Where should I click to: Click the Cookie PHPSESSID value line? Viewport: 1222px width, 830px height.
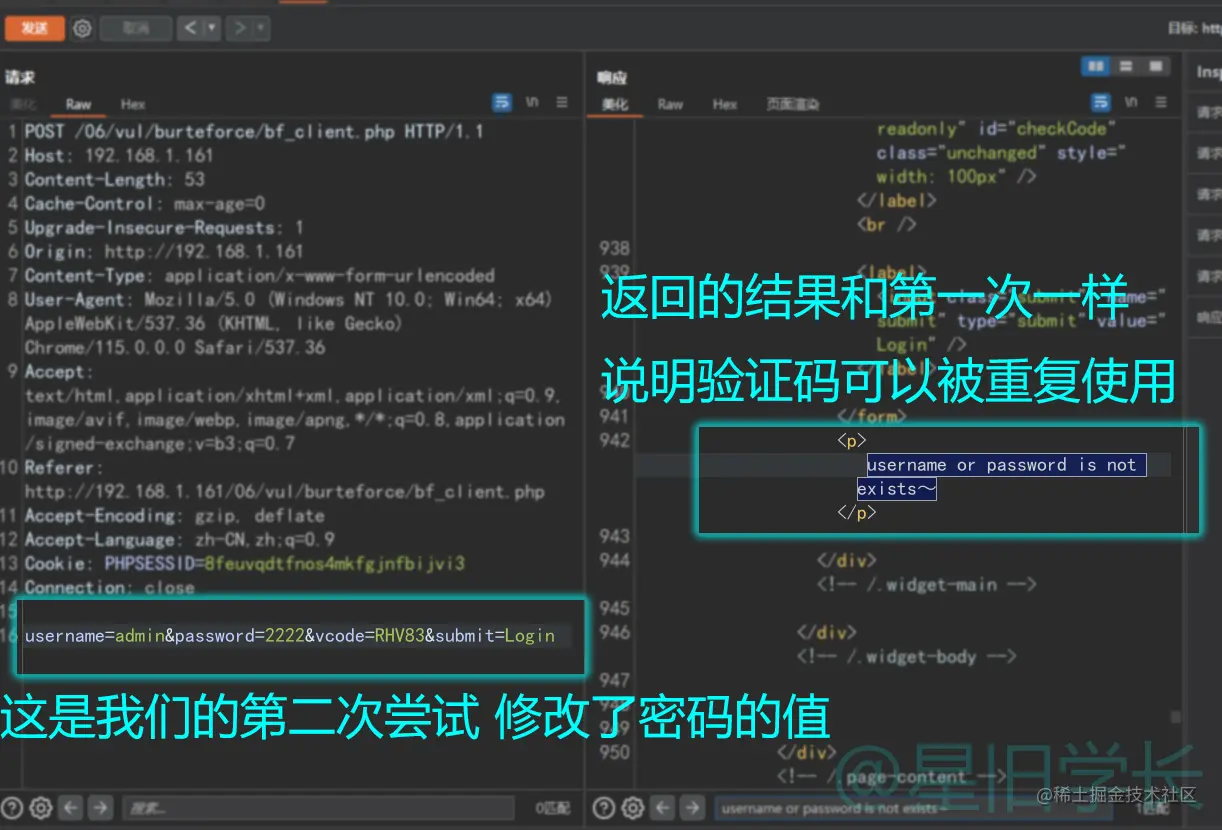[244, 563]
